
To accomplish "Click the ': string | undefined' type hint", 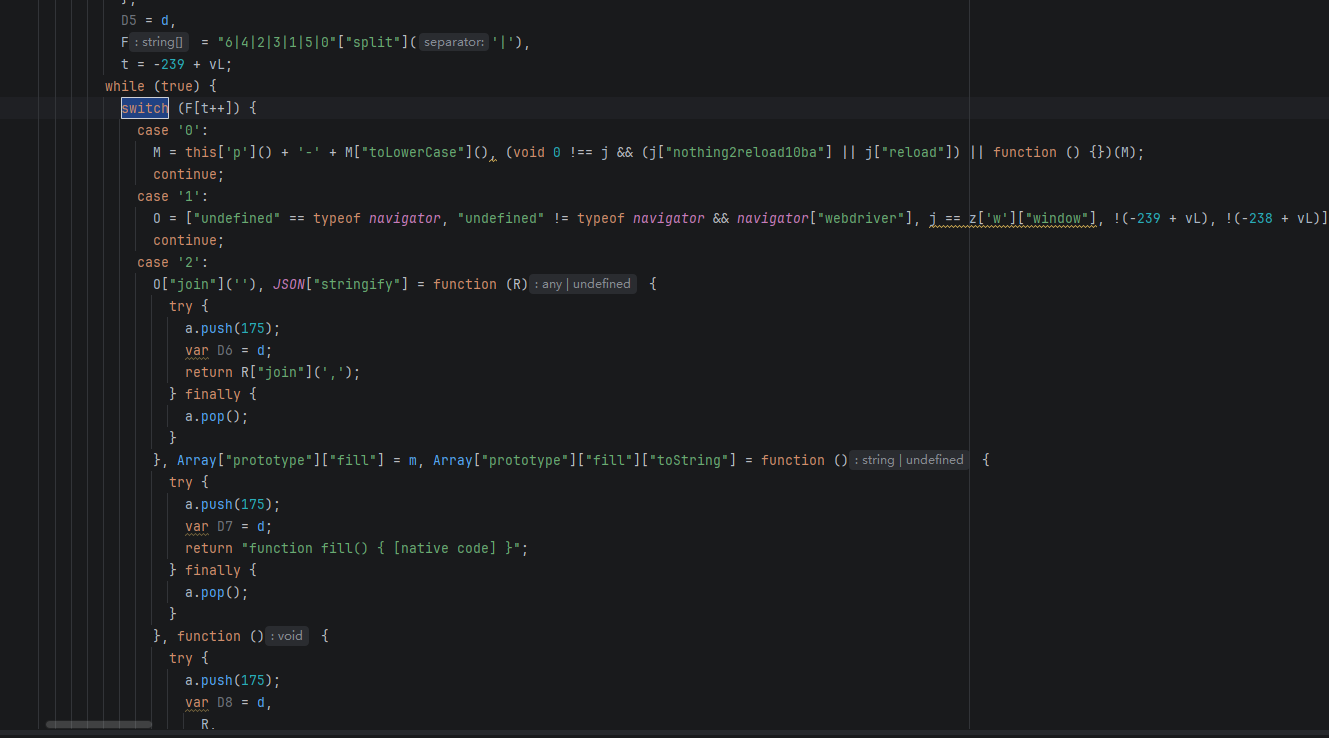I will [x=909, y=460].
